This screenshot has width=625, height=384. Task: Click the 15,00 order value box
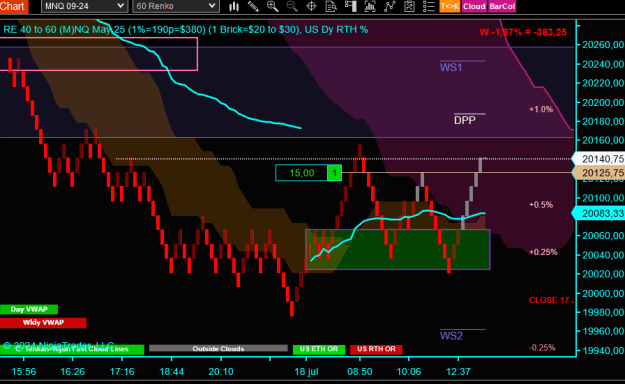(301, 173)
